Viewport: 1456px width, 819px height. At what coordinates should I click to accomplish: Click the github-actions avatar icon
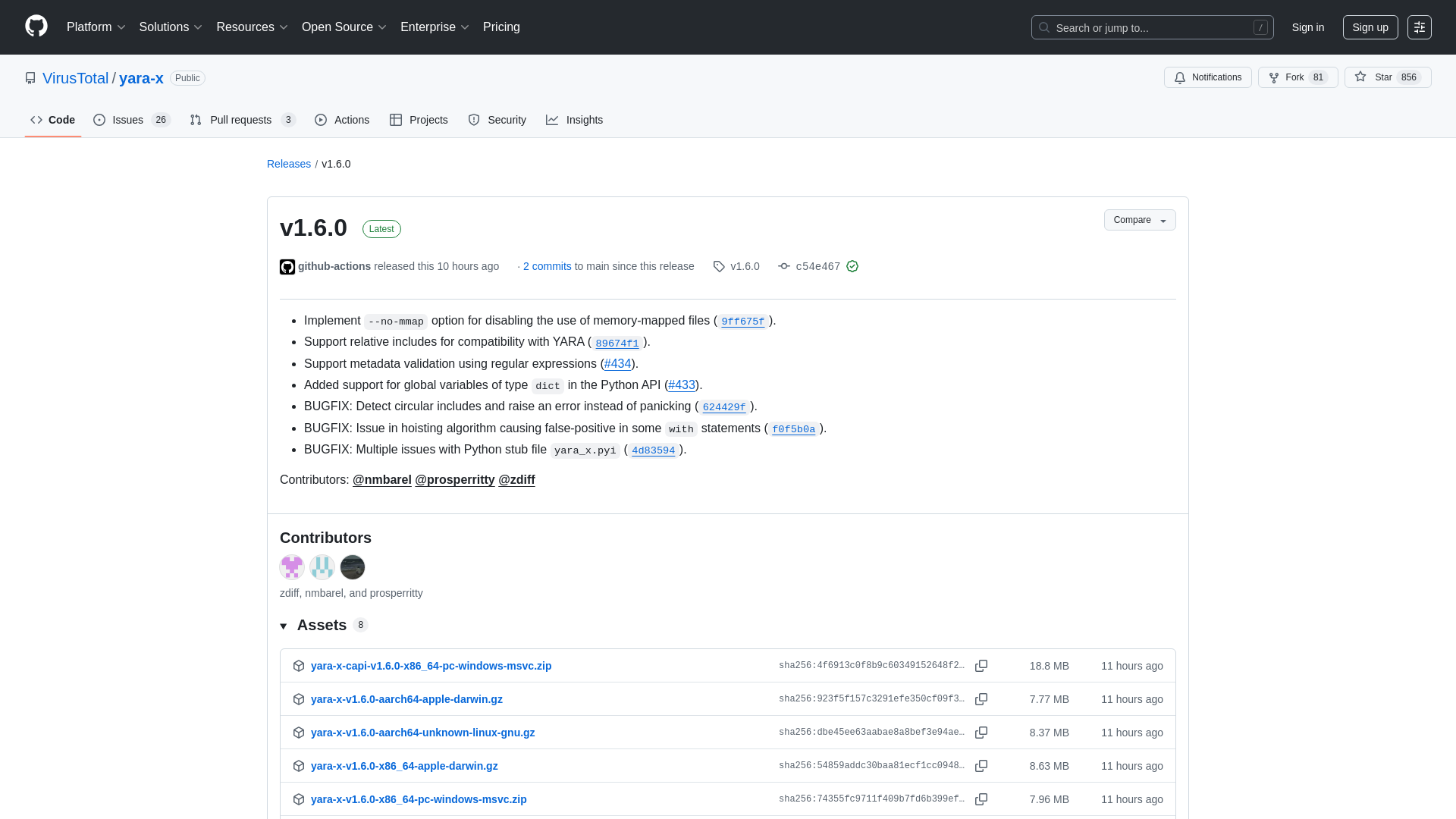(x=287, y=267)
